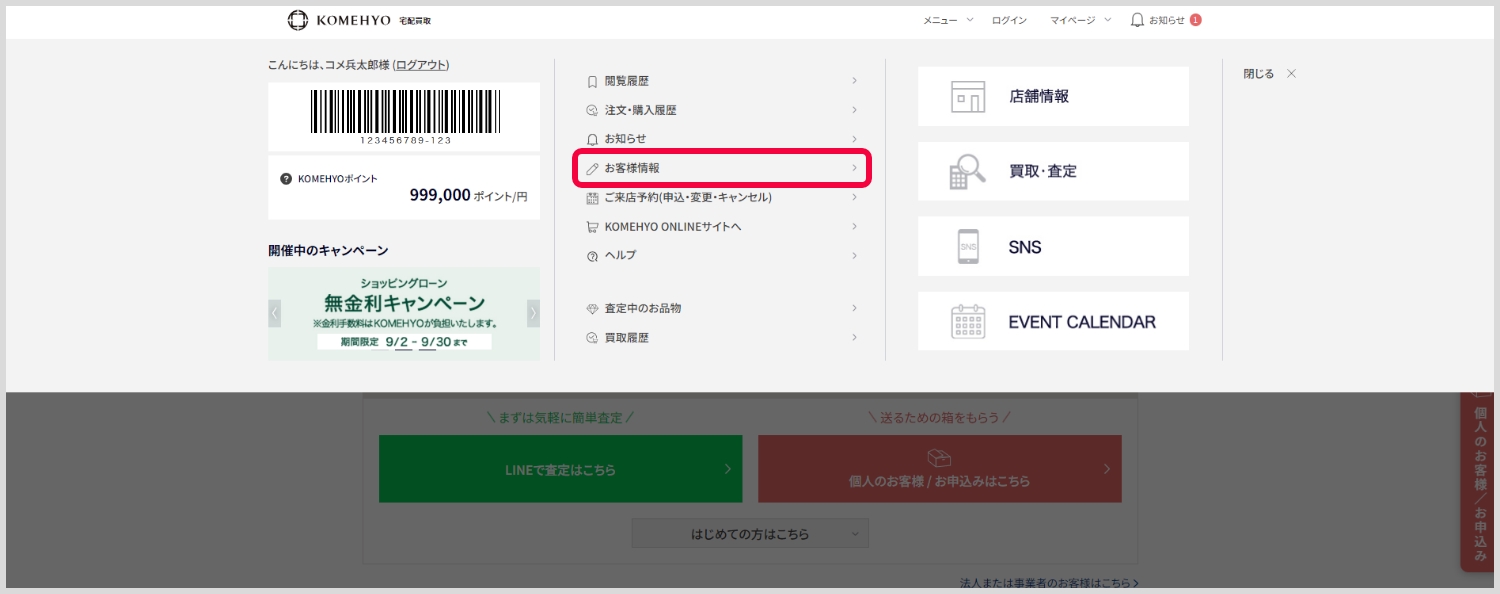The height and width of the screenshot is (594, 1500).
Task: Click the 買取・査定 calculator magnifier icon
Action: tap(967, 172)
